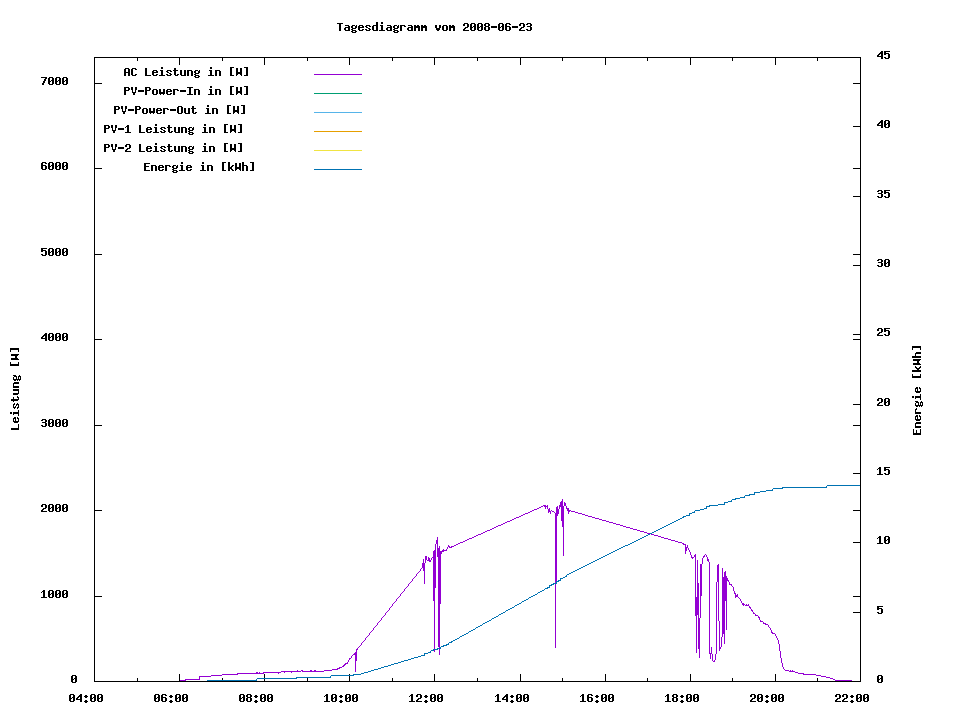This screenshot has width=960, height=720.
Task: Click the 45 tick on the energy axis
Action: coord(883,55)
